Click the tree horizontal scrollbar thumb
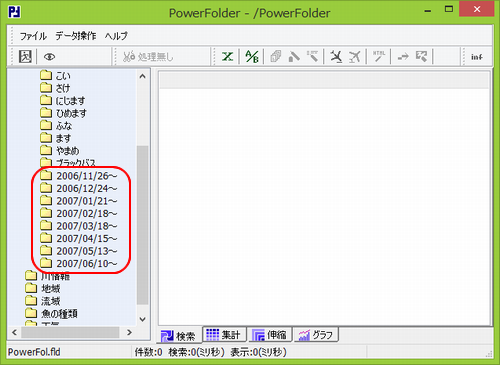The width and height of the screenshot is (500, 365). (x=70, y=332)
